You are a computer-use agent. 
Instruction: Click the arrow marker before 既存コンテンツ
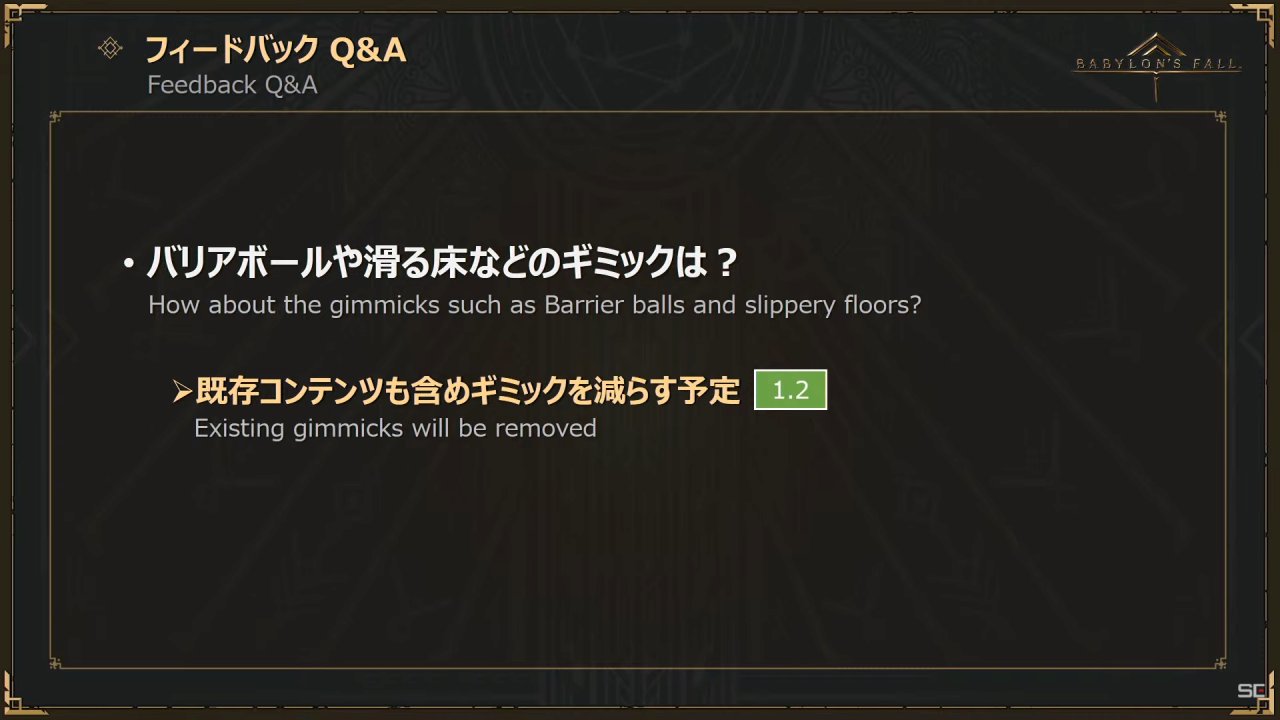181,392
